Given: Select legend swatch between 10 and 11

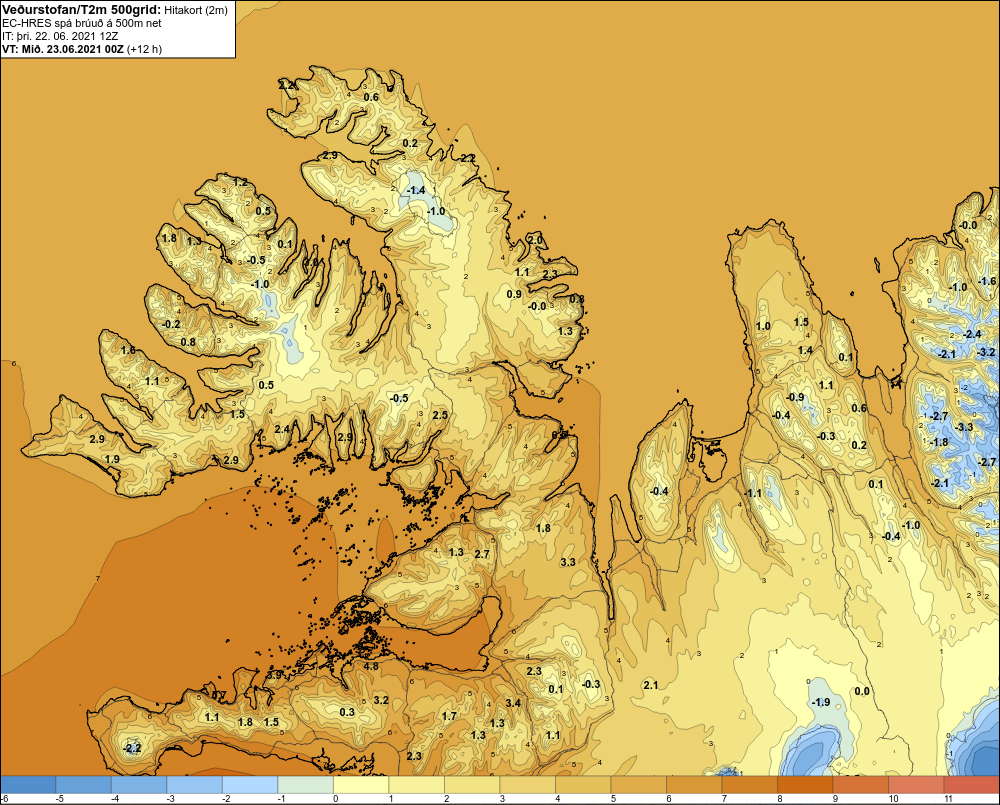Looking at the screenshot, I should pos(916,785).
